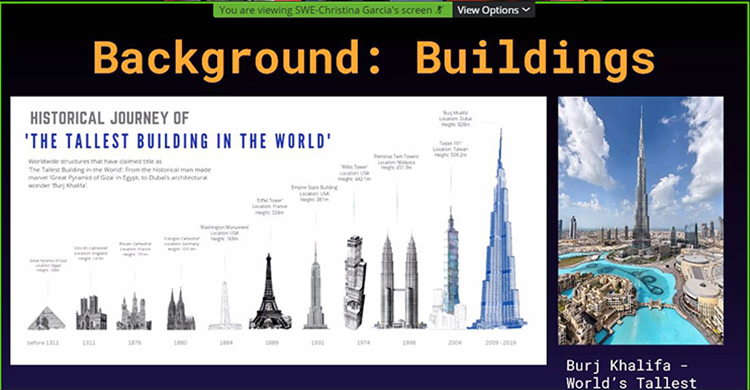Click the 1889 year label under Eiffel Tower
Screen dimensions: 750x390
click(272, 343)
